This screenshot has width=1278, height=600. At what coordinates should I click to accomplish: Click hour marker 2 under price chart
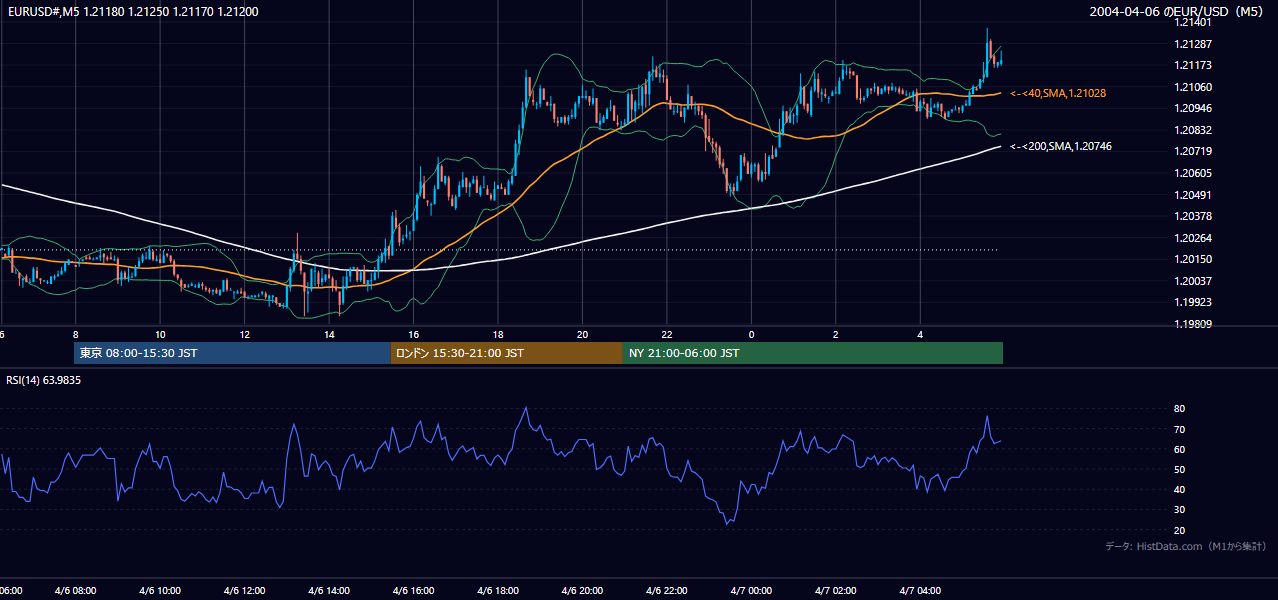point(836,333)
